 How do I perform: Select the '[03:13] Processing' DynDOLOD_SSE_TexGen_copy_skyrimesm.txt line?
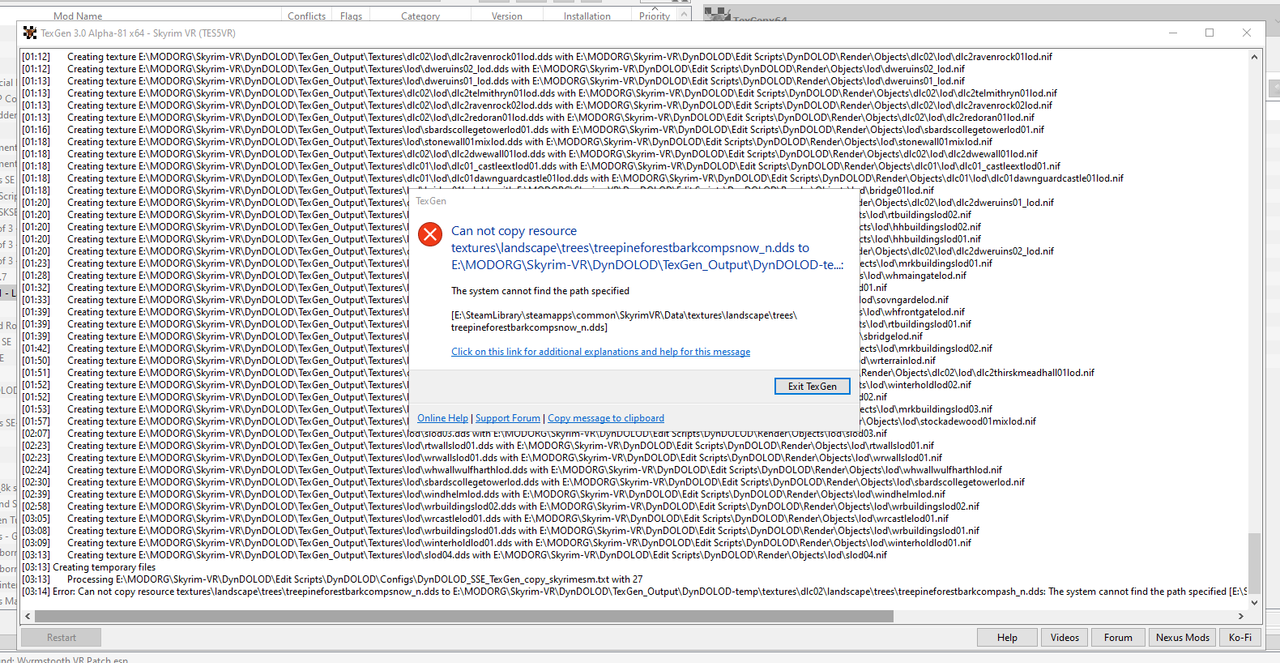click(332, 579)
